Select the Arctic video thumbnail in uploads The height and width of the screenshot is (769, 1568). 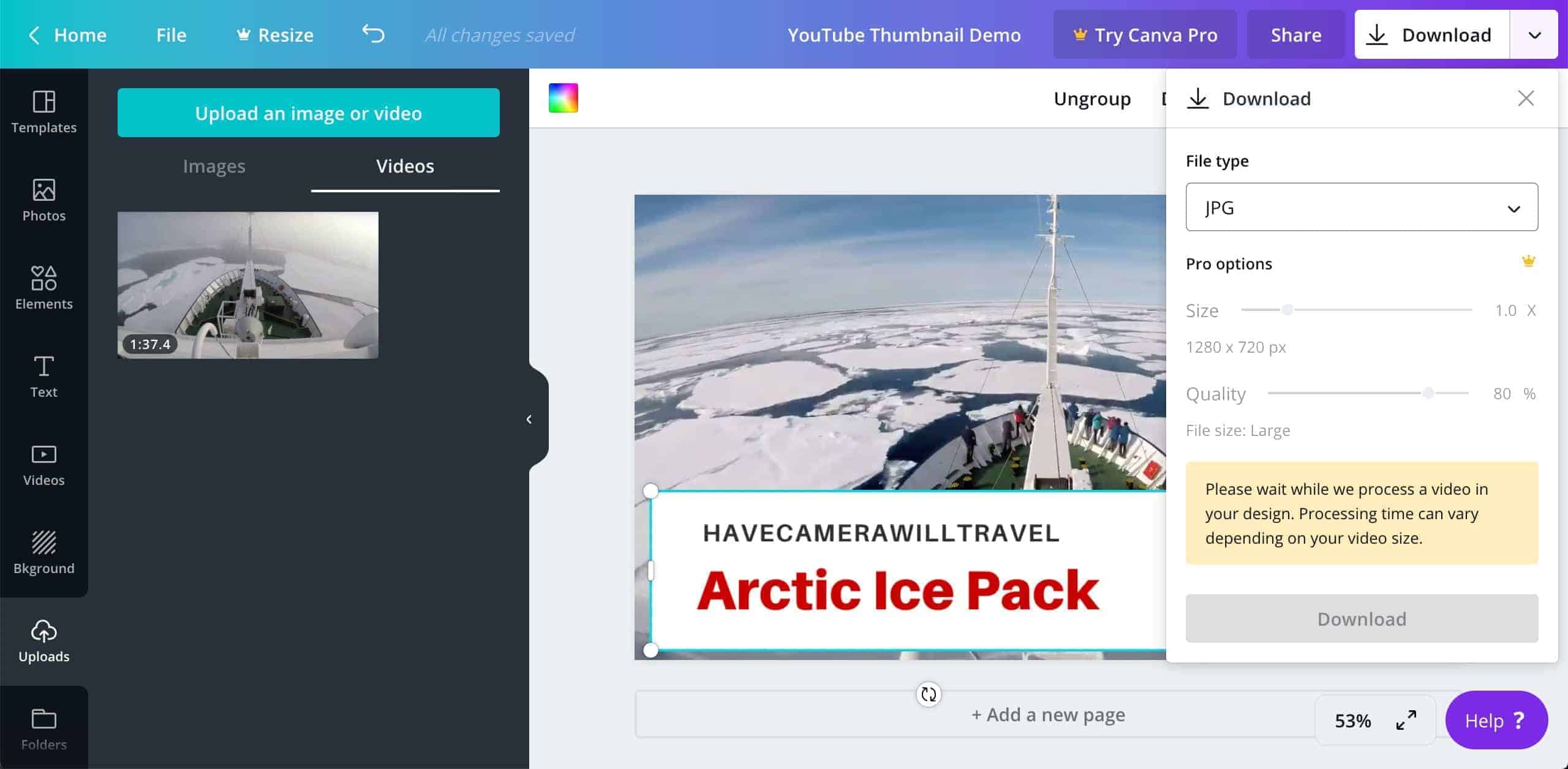pos(247,284)
